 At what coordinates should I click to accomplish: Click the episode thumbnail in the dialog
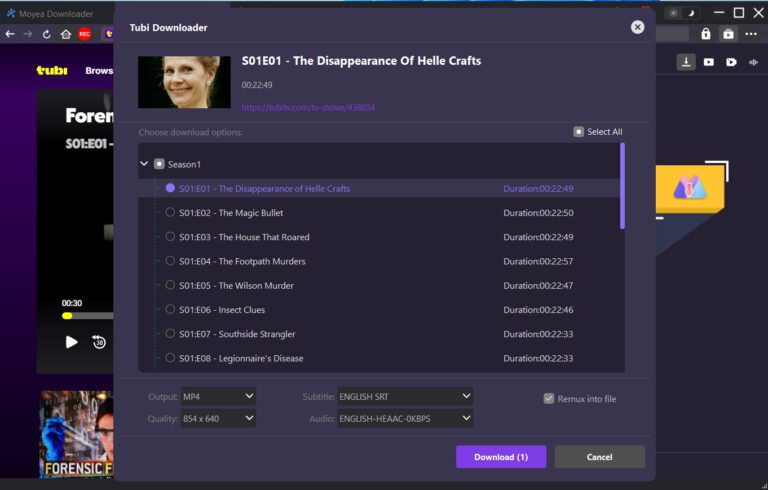coord(184,82)
